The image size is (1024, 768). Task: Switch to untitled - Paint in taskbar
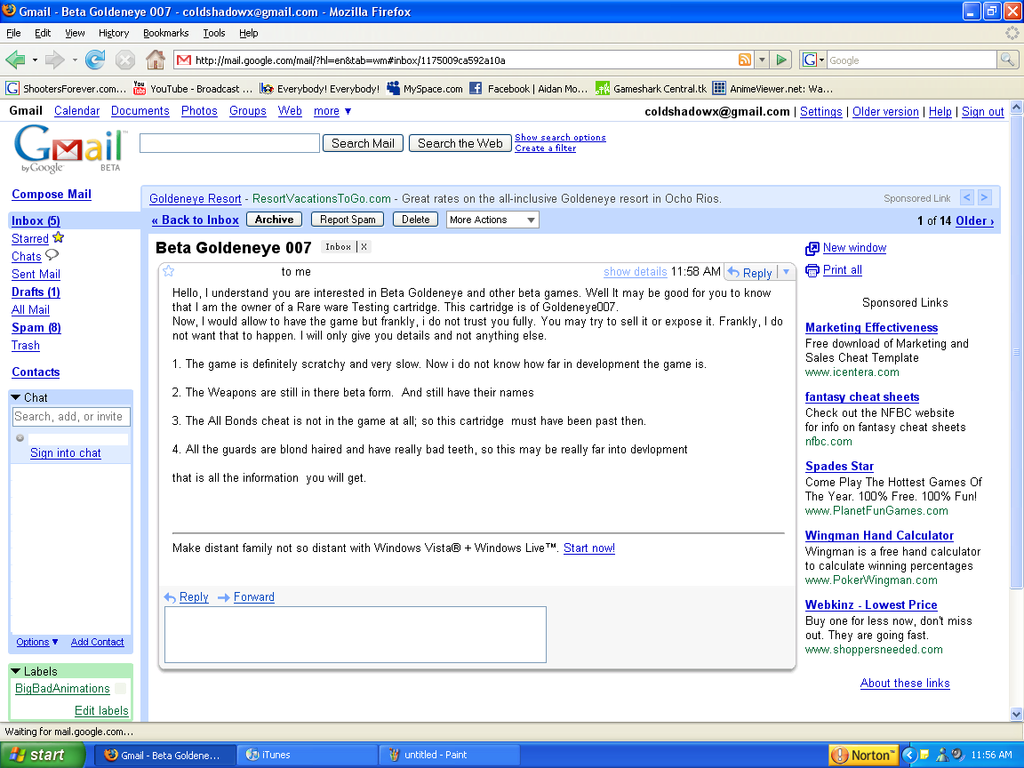point(449,755)
